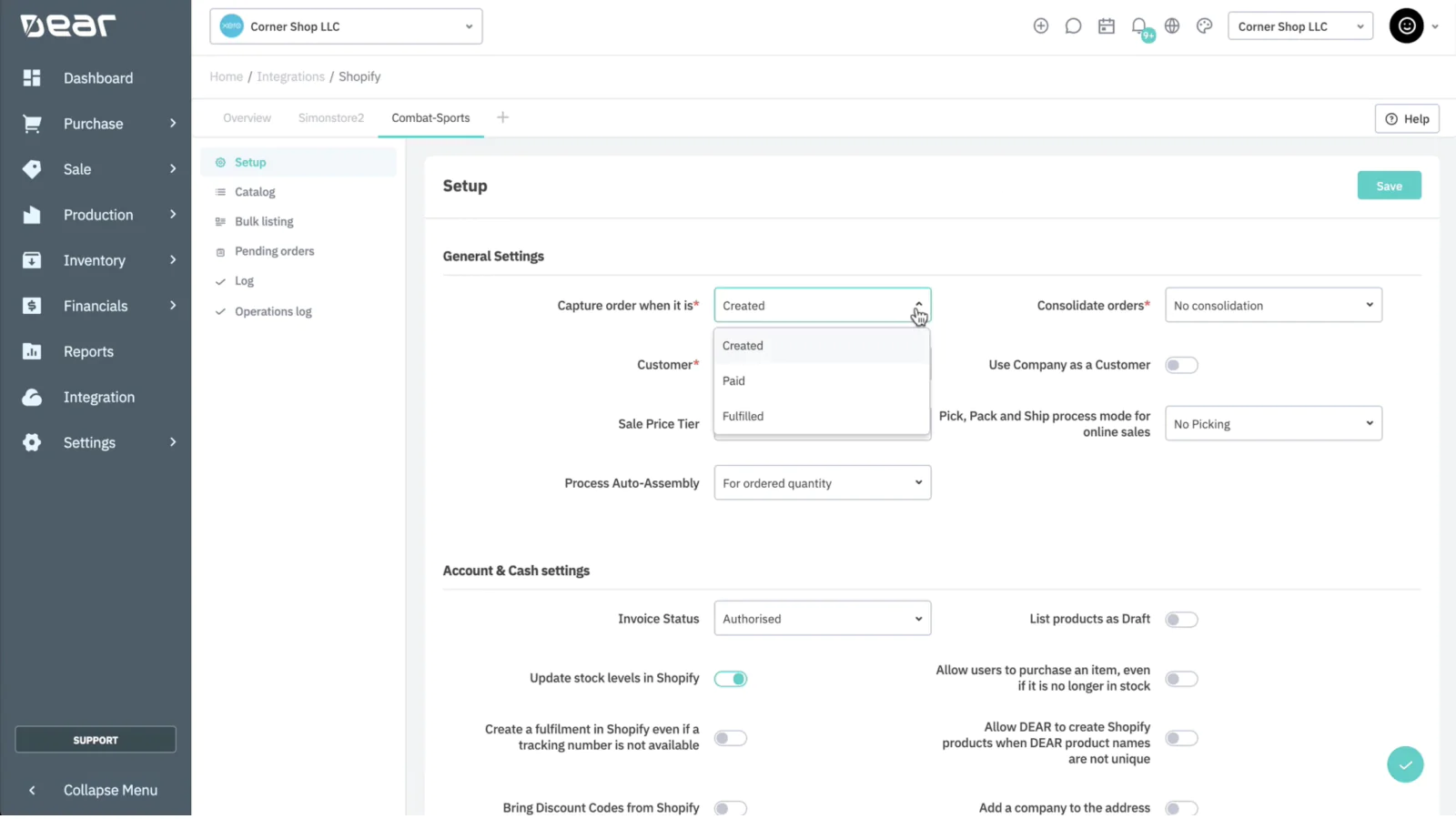Click the green checkmark floating icon
The width and height of the screenshot is (1456, 819).
[x=1405, y=764]
